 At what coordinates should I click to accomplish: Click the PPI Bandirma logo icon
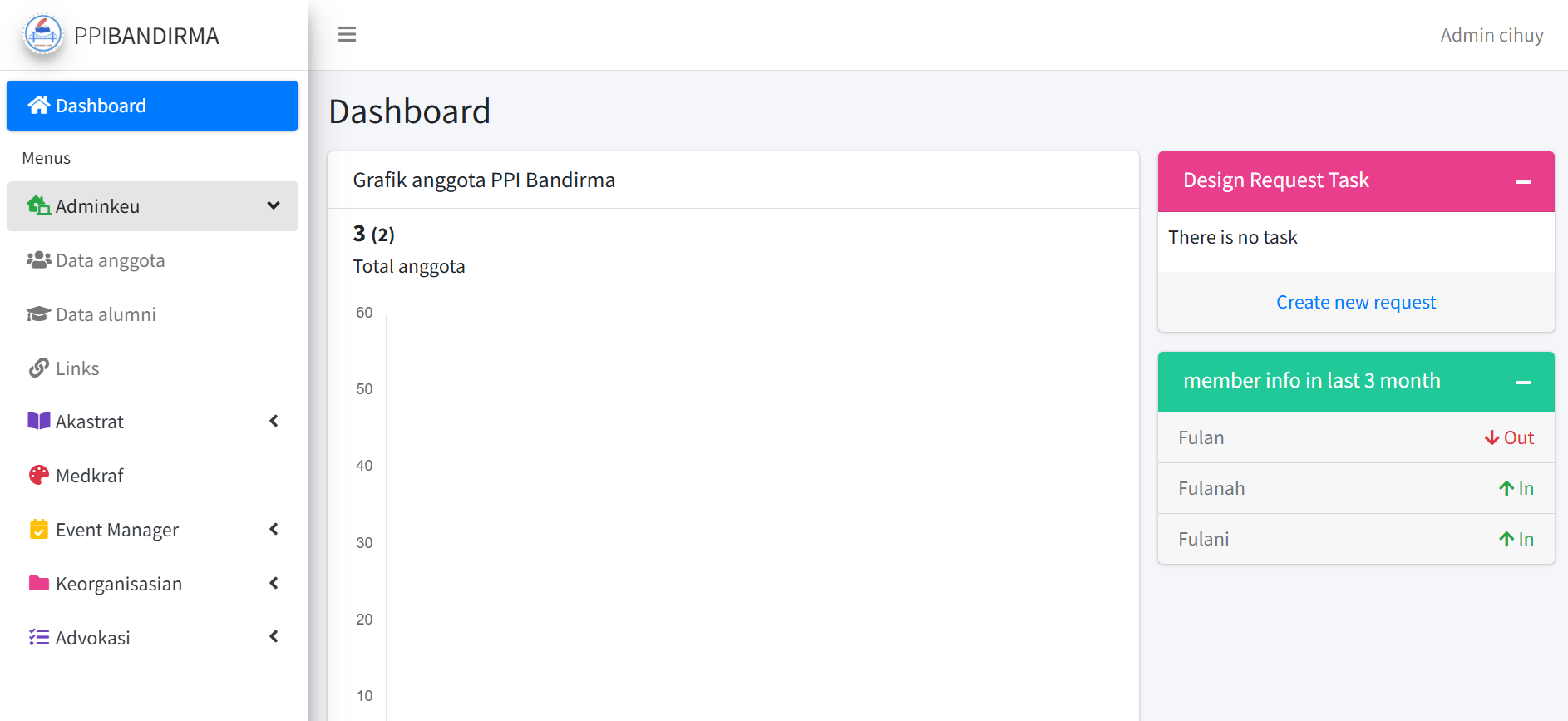click(43, 35)
